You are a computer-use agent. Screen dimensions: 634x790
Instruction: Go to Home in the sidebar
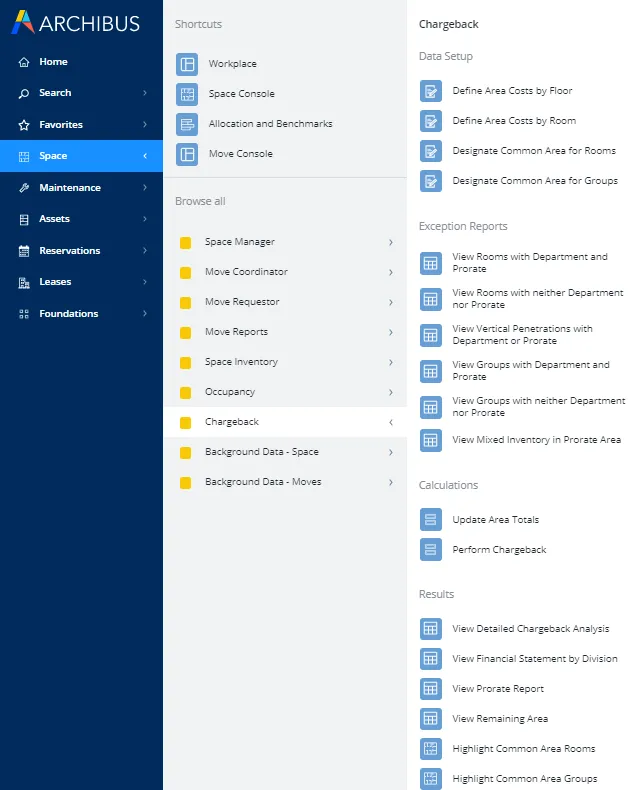click(x=53, y=62)
